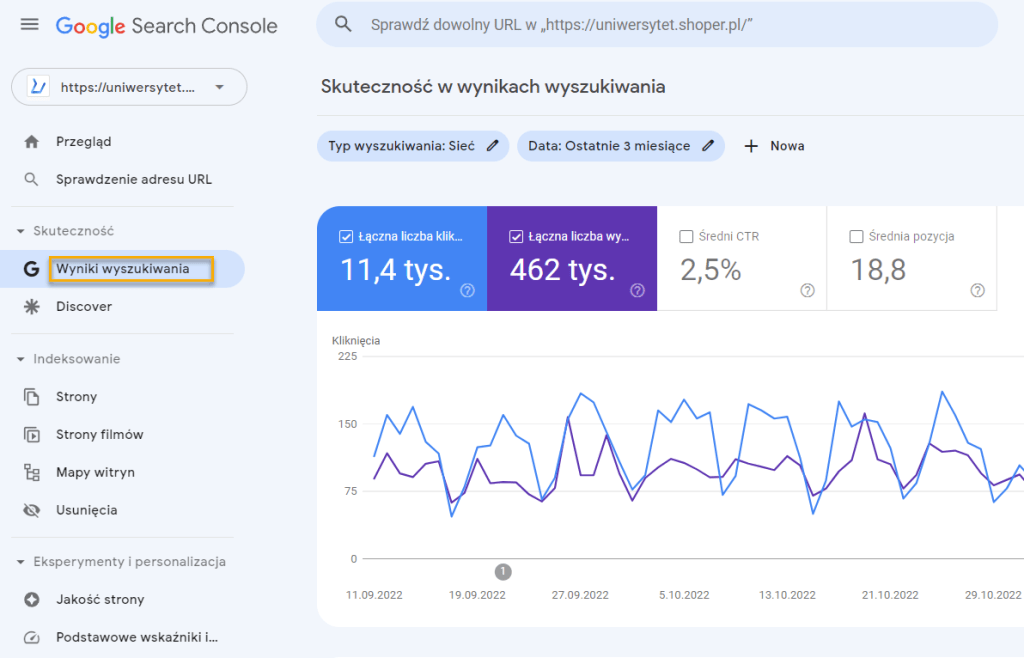This screenshot has width=1024, height=658.
Task: Edit the Data: Ostatnie 3 miesiące filter
Action: [620, 146]
